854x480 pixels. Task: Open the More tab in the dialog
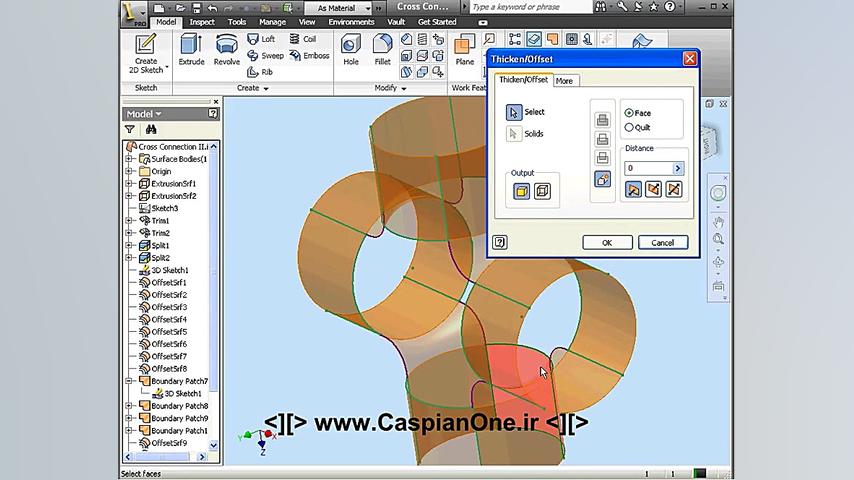click(x=565, y=81)
